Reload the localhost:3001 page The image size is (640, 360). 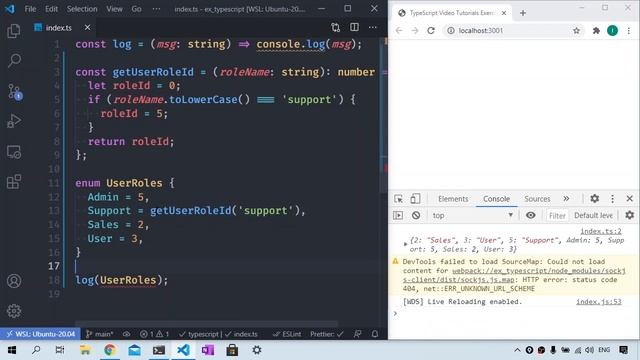pos(431,31)
